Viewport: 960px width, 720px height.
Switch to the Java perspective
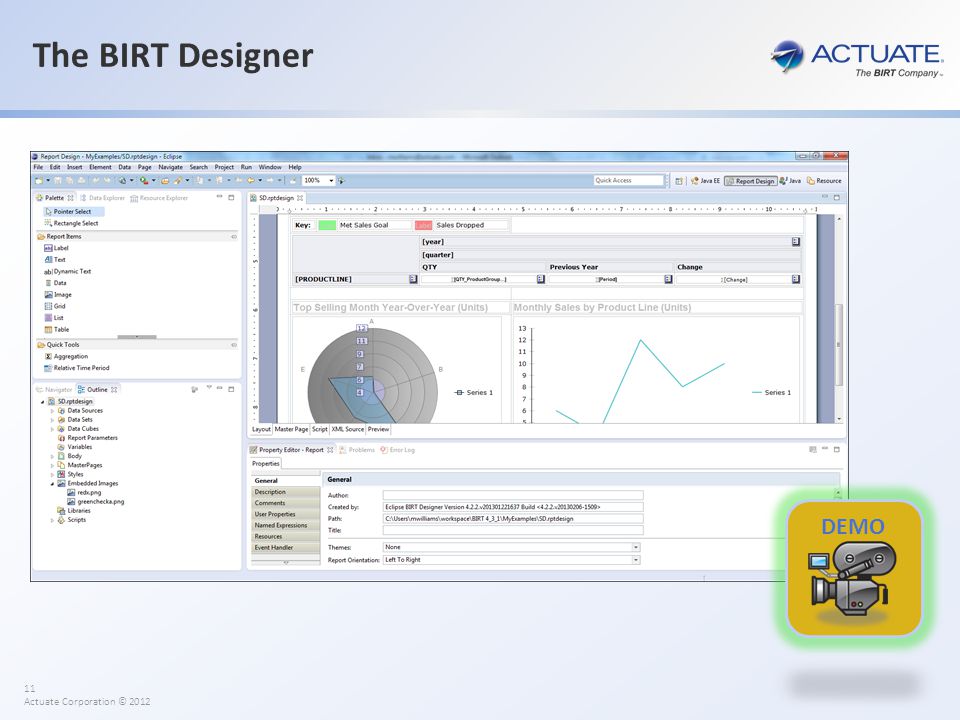[790, 181]
